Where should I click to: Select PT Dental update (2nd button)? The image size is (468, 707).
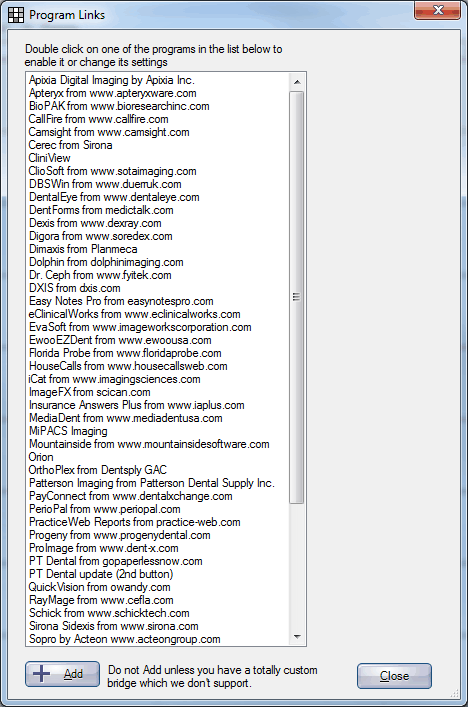[x=101, y=574]
